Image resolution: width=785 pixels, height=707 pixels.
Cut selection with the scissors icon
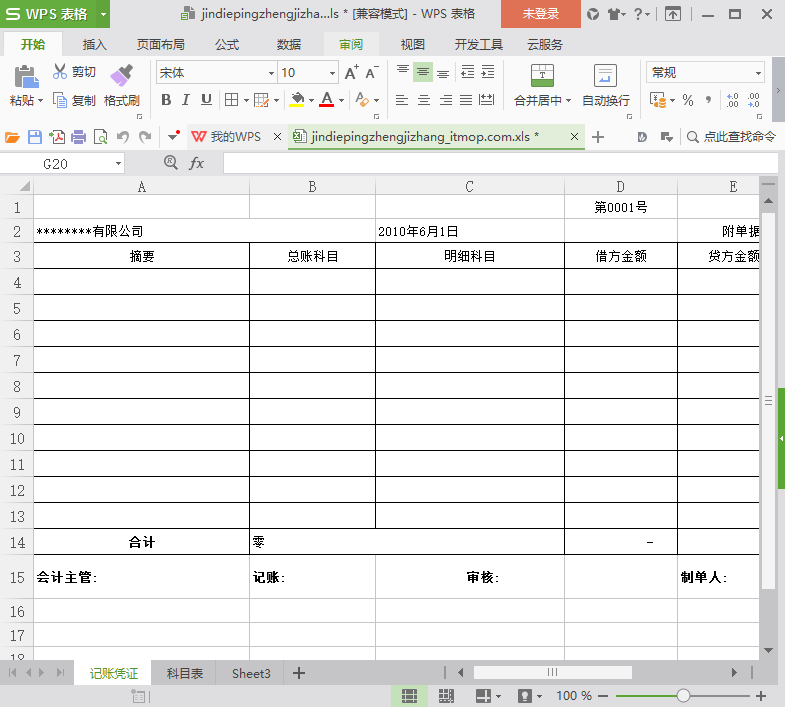pyautogui.click(x=60, y=72)
